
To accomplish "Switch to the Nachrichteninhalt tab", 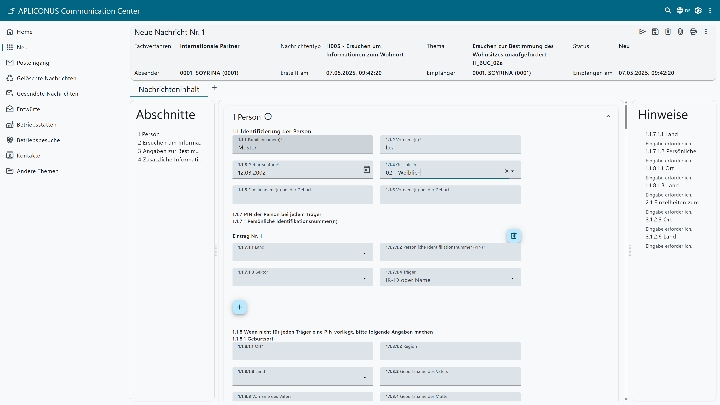I will (x=169, y=90).
